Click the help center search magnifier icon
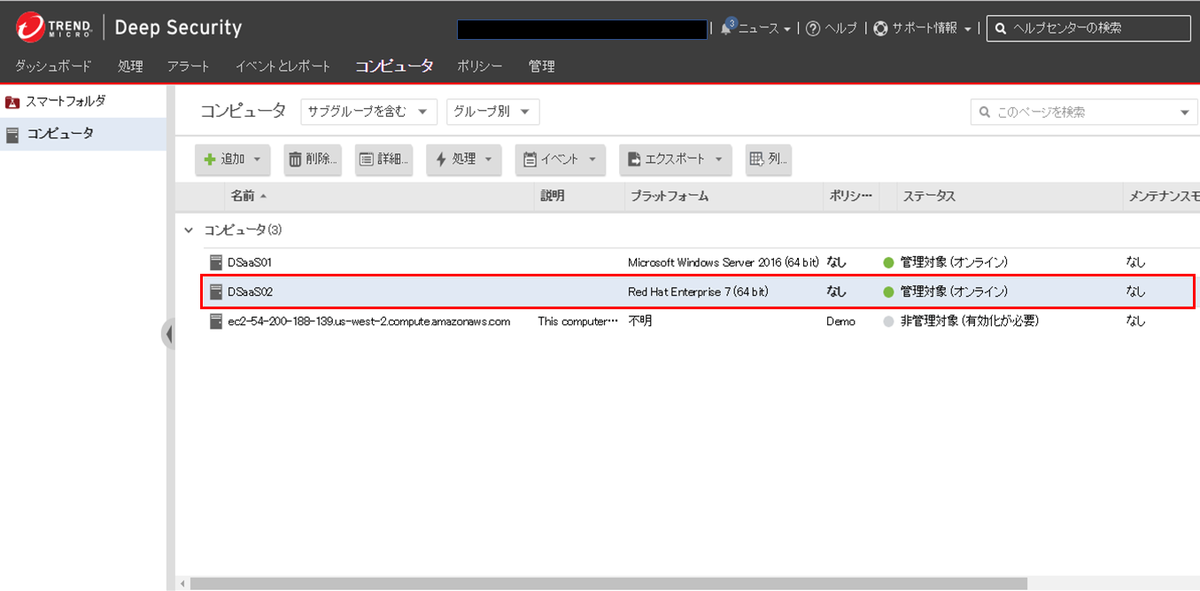This screenshot has height=591, width=1200. pos(1000,28)
